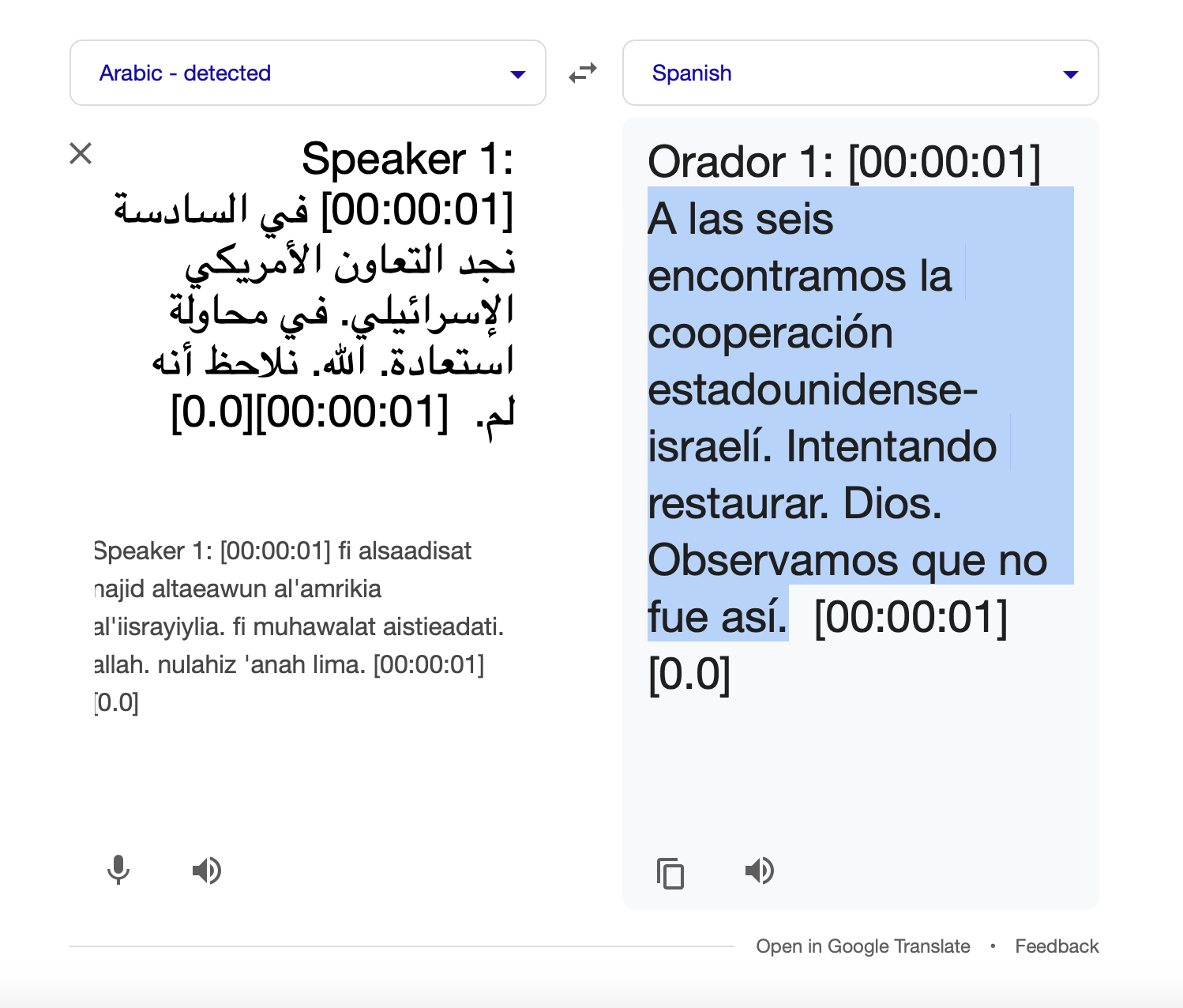
Task: Click "Speaker 1:" in the source input
Action: (x=407, y=160)
